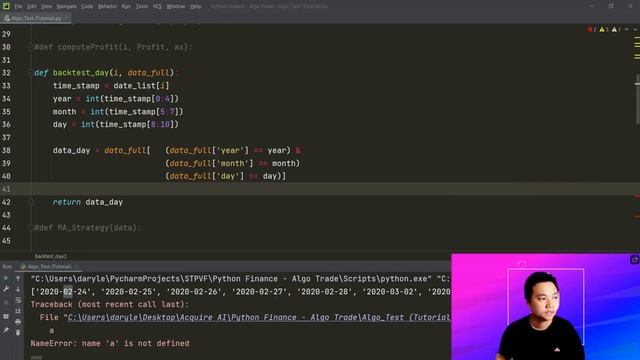Open the Run menu in menu bar
This screenshot has height=360, width=640.
126,7
